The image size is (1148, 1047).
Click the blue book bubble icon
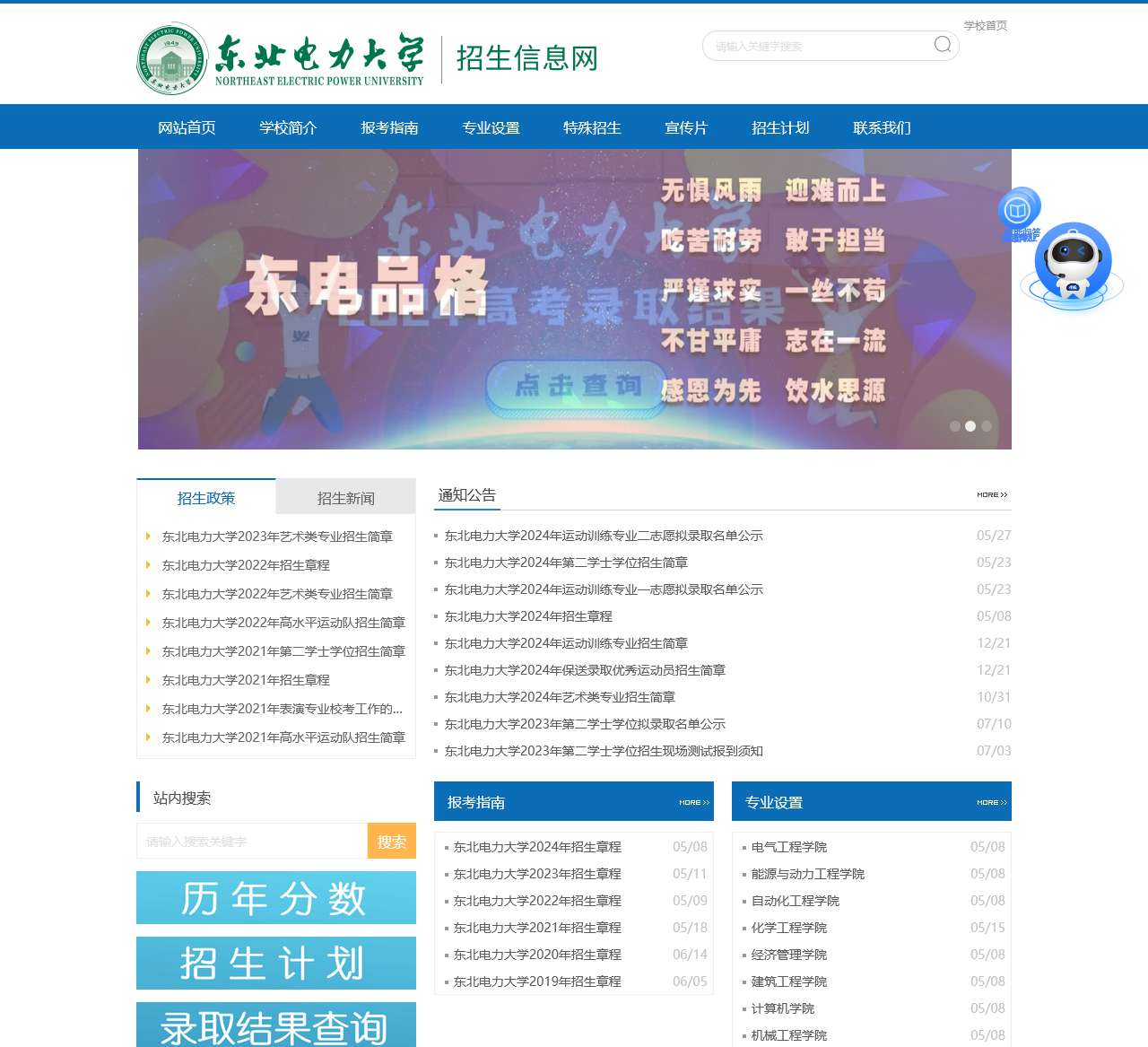click(1019, 211)
